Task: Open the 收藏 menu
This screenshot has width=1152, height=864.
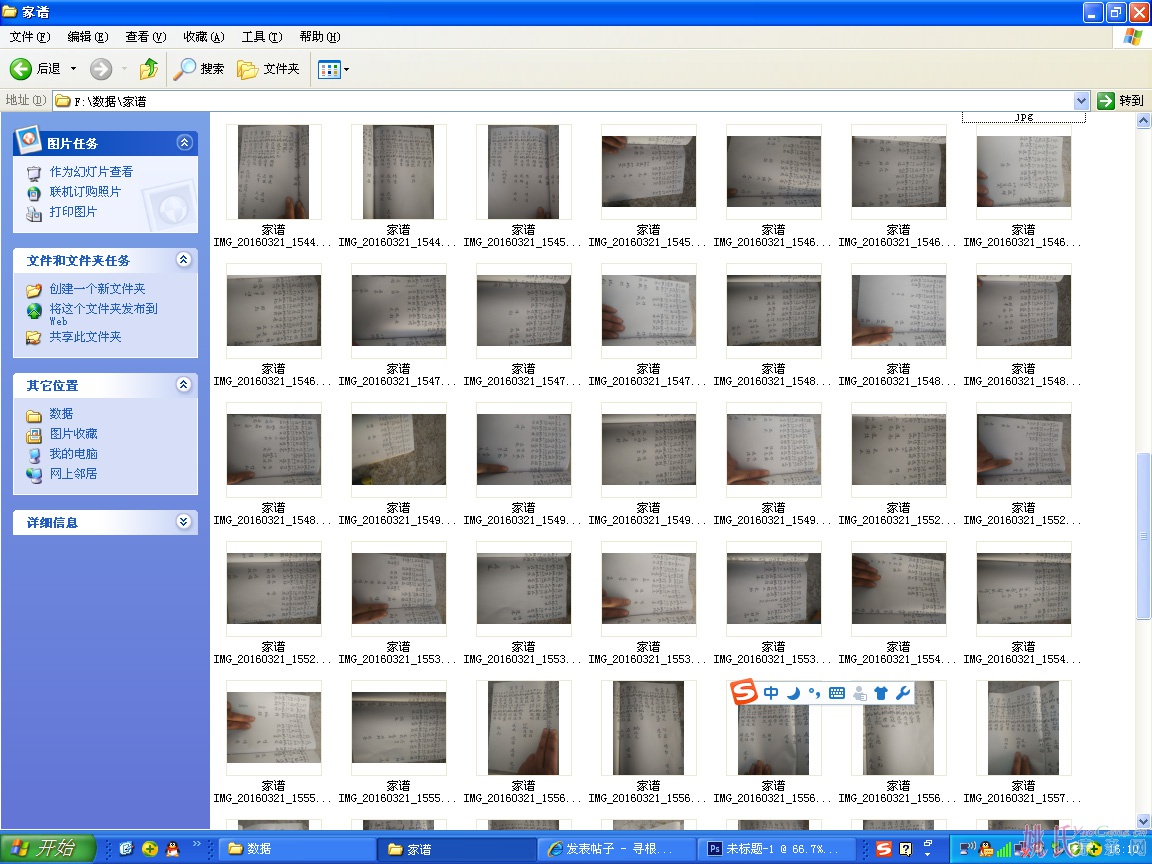Action: [x=204, y=37]
